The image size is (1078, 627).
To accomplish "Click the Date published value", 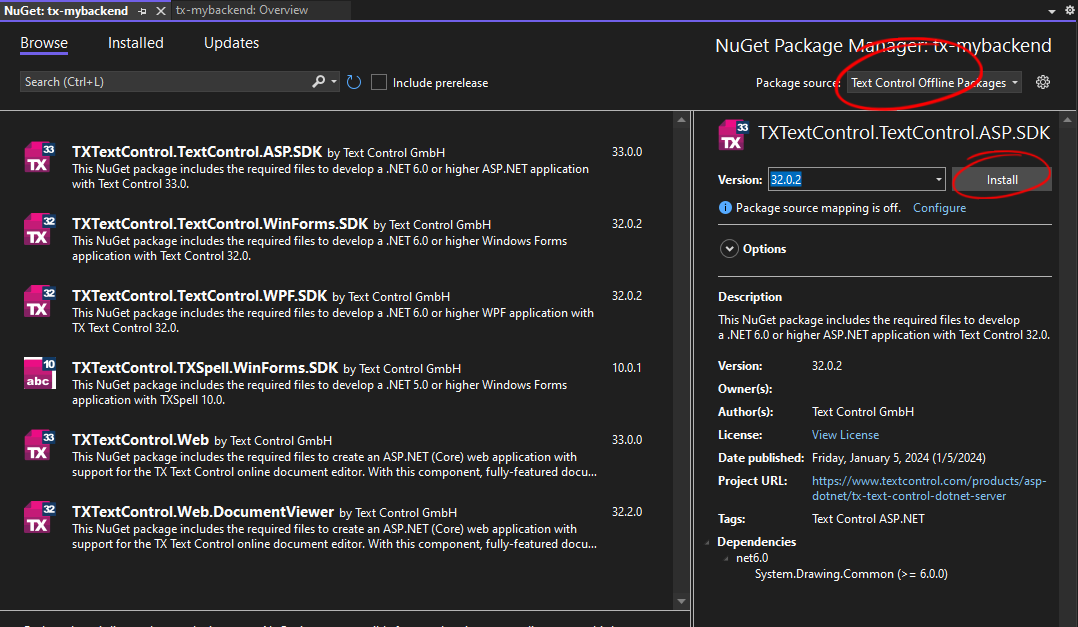I will (x=899, y=458).
